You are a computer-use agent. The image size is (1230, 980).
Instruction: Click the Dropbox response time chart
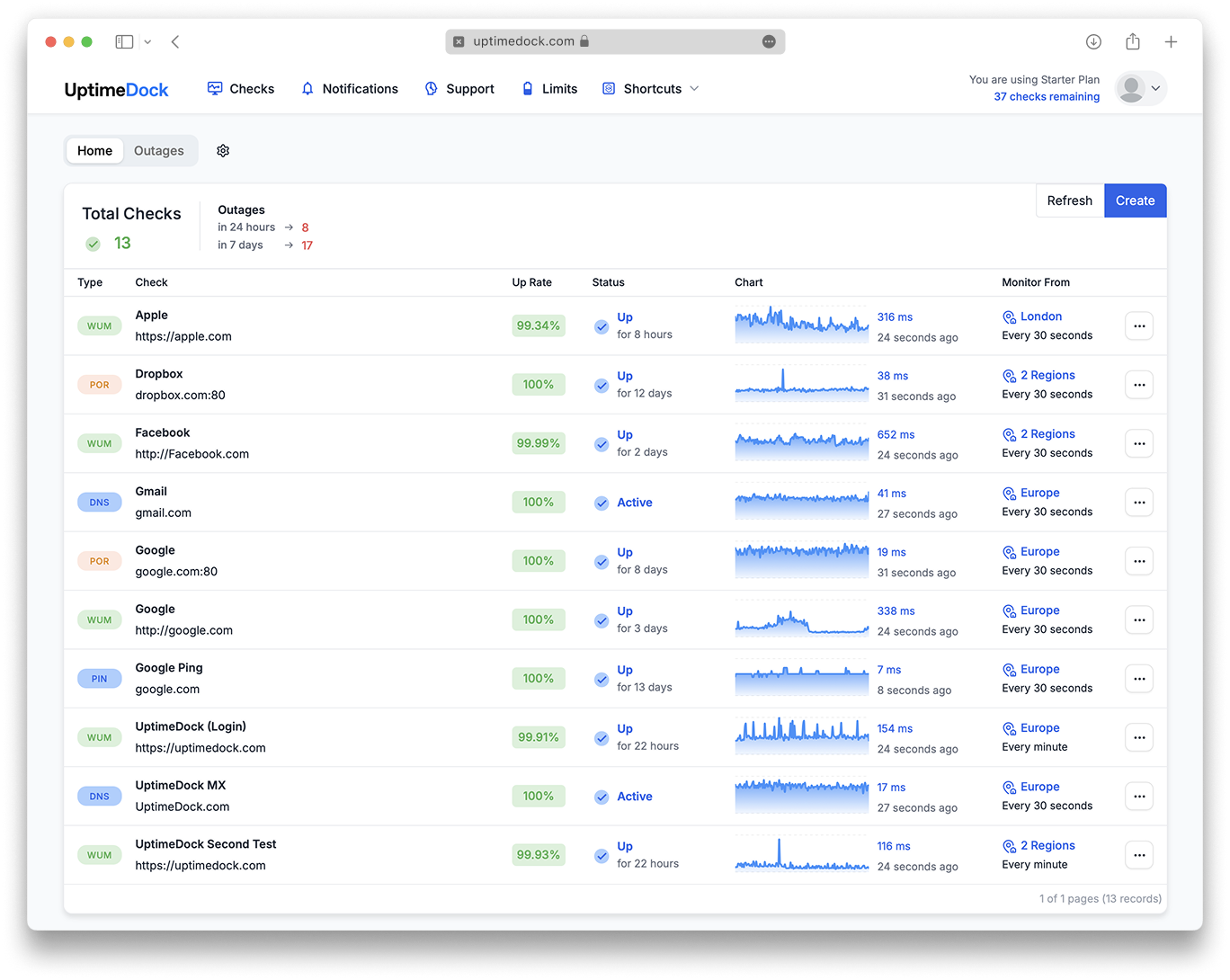pyautogui.click(x=801, y=384)
